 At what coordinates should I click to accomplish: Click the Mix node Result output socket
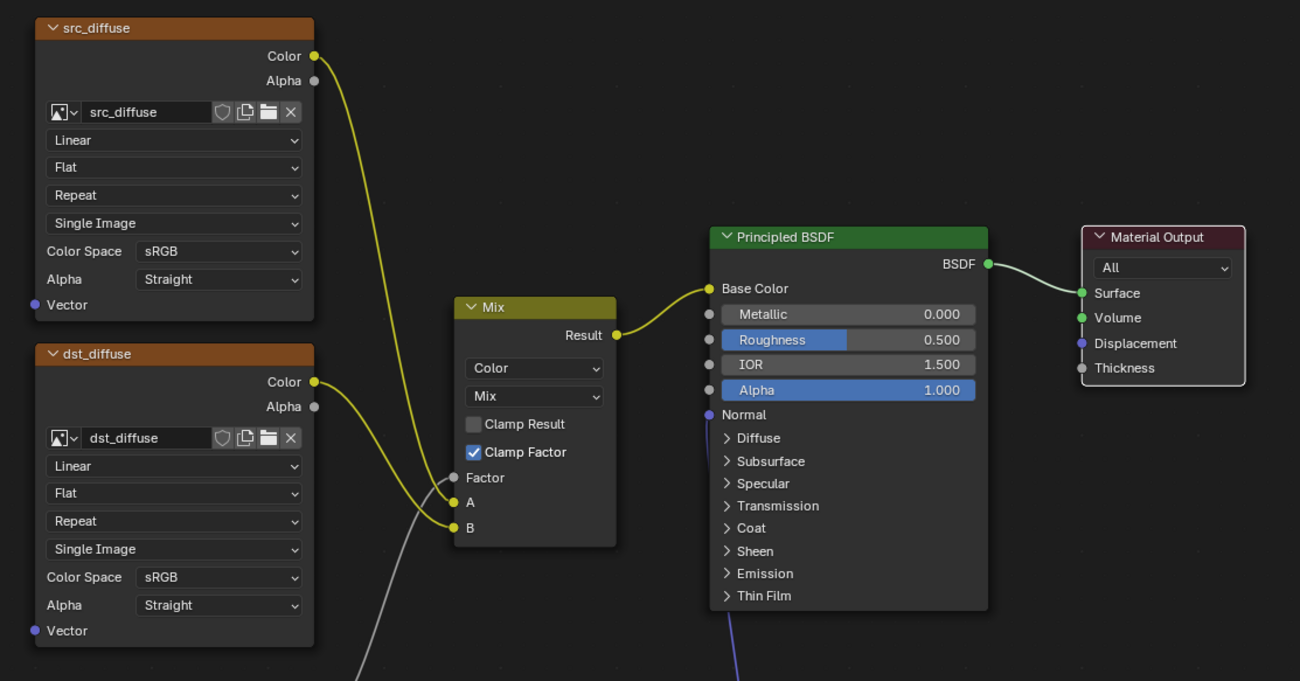click(x=616, y=335)
